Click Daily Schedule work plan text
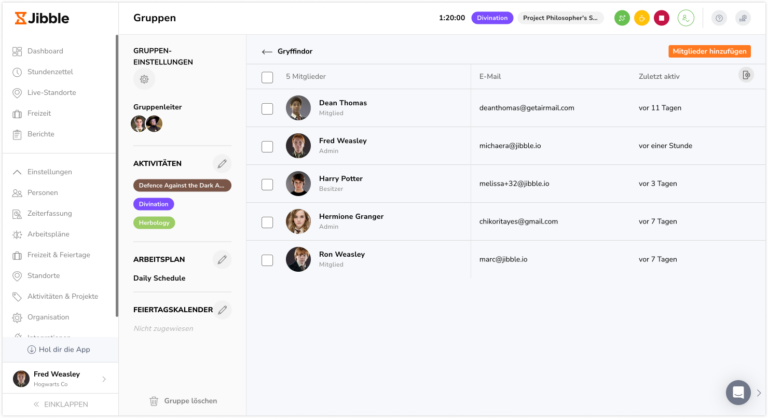The width and height of the screenshot is (768, 418). click(159, 278)
